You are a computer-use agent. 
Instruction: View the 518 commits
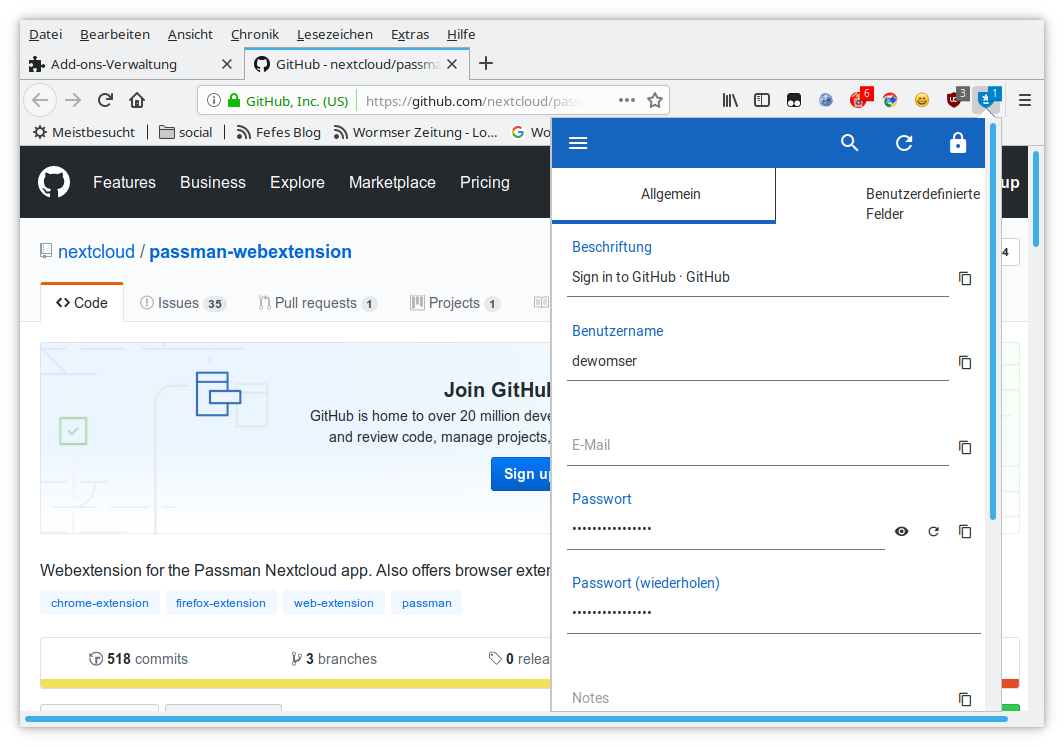pyautogui.click(x=138, y=659)
